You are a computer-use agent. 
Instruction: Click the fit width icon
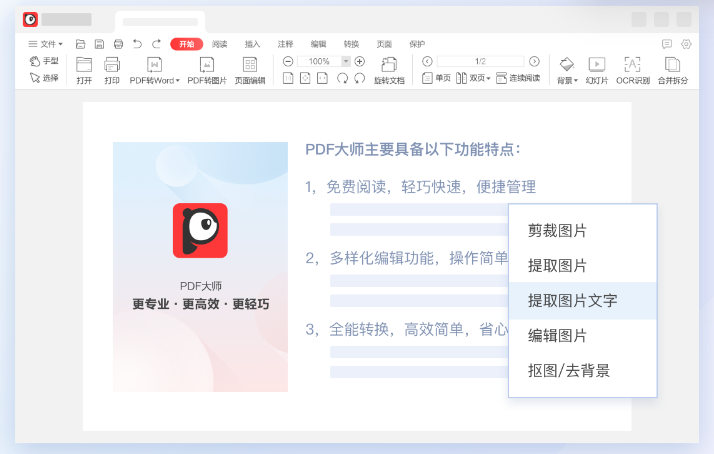click(x=322, y=78)
